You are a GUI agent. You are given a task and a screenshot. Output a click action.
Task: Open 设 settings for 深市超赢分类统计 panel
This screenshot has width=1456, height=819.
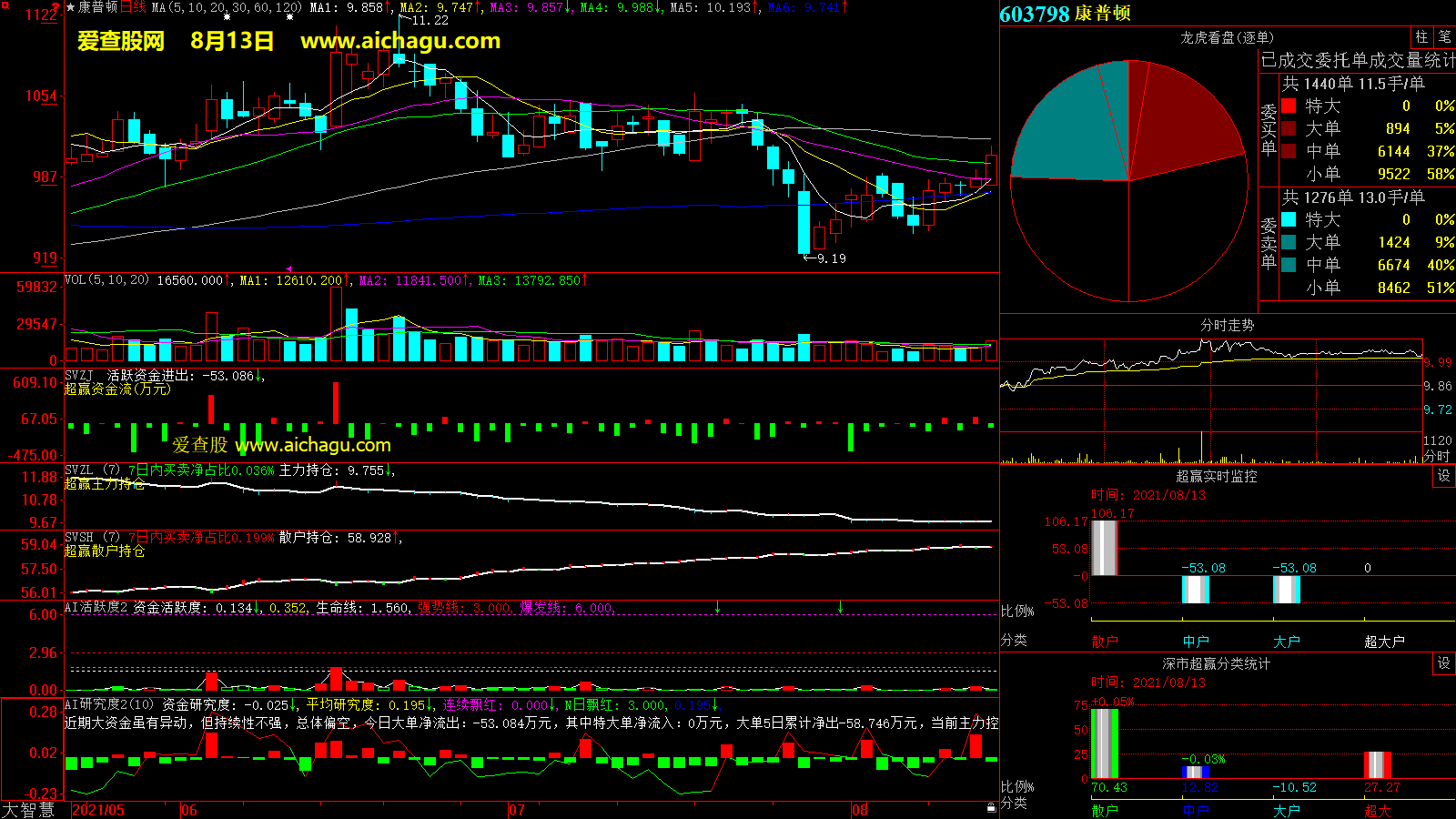tap(1444, 663)
